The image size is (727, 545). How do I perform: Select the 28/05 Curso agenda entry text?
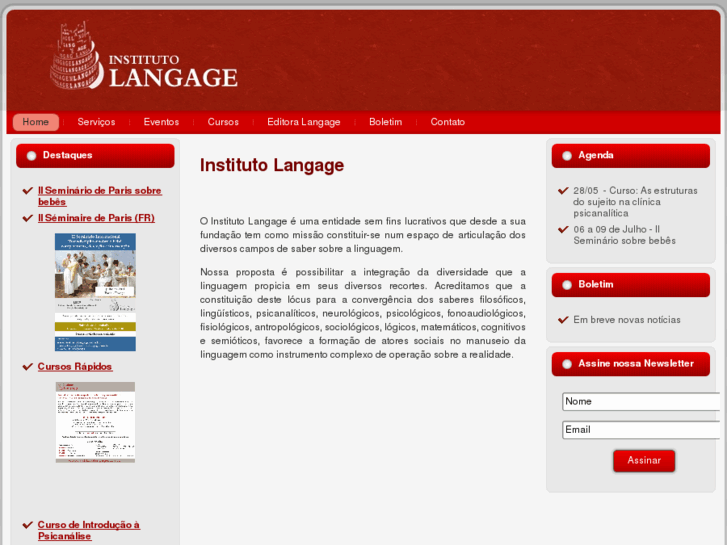635,202
